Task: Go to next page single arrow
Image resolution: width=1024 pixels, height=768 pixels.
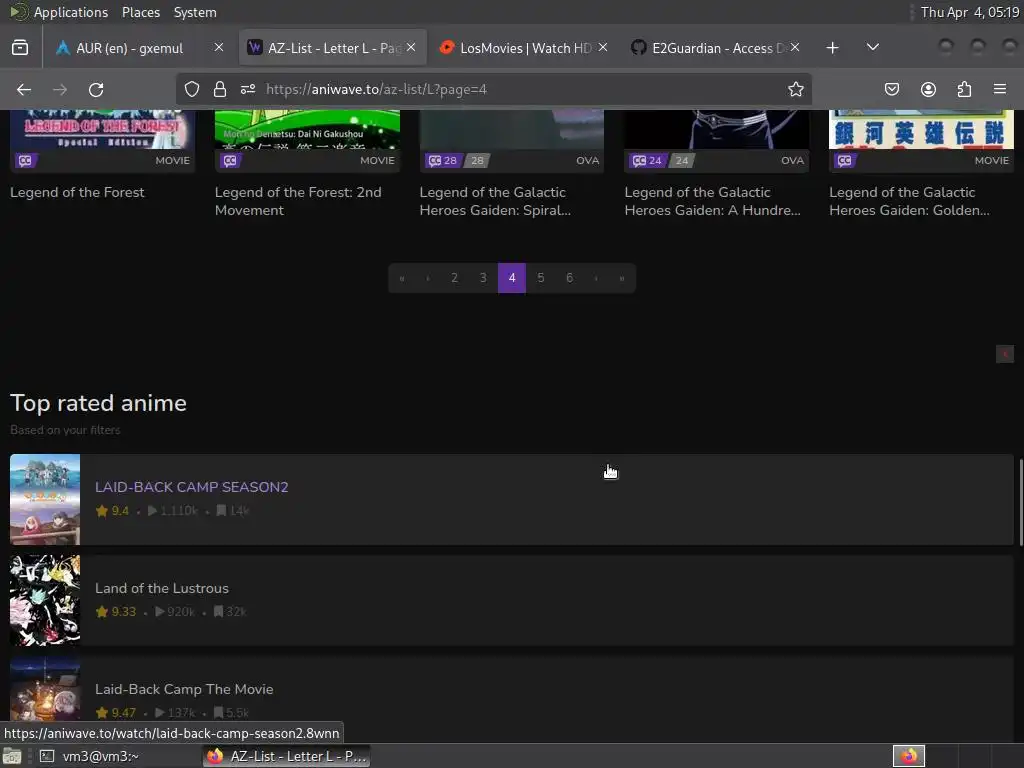Action: 596,278
